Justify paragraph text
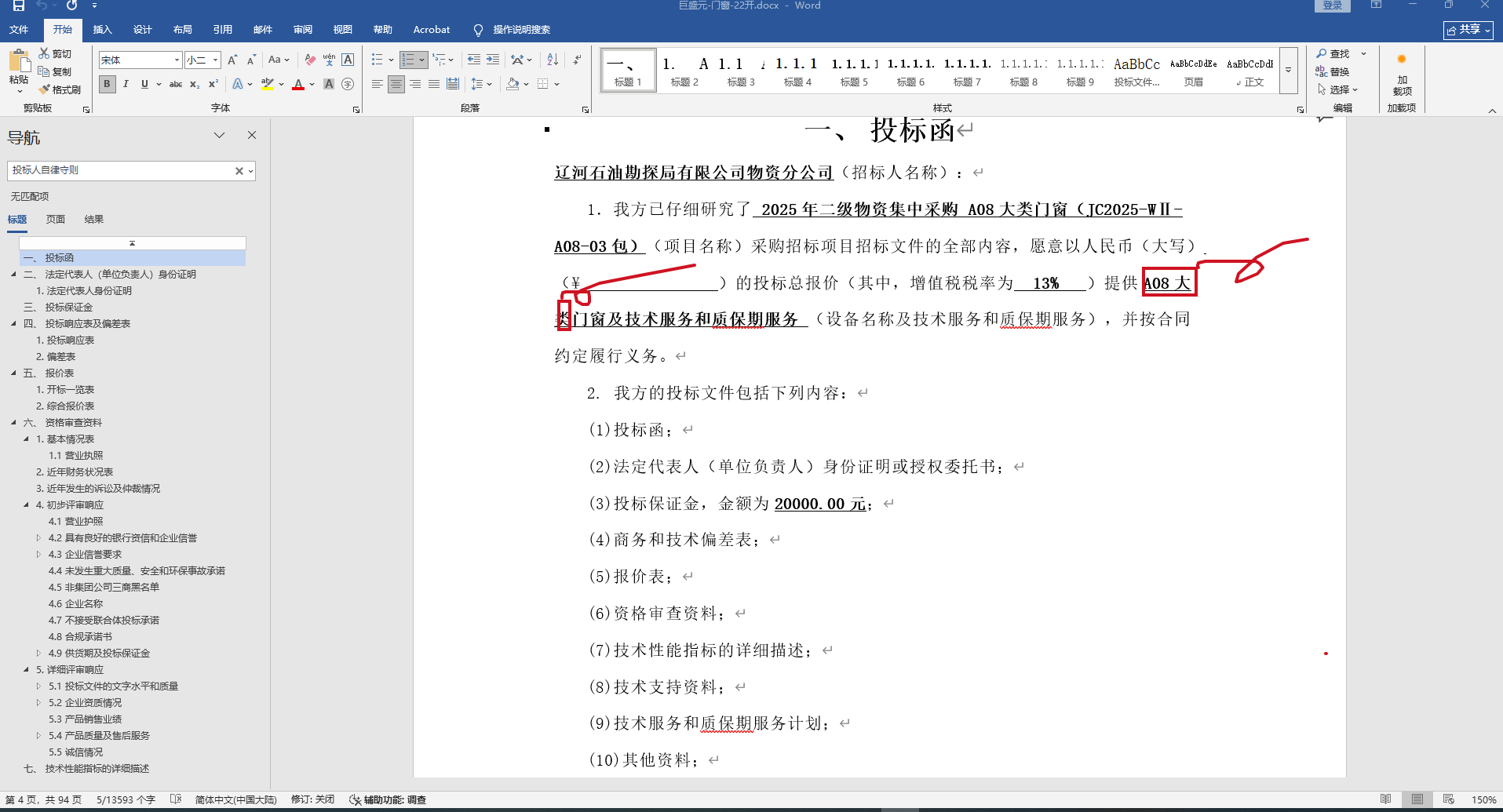Viewport: 1503px width, 812px height. coord(434,84)
